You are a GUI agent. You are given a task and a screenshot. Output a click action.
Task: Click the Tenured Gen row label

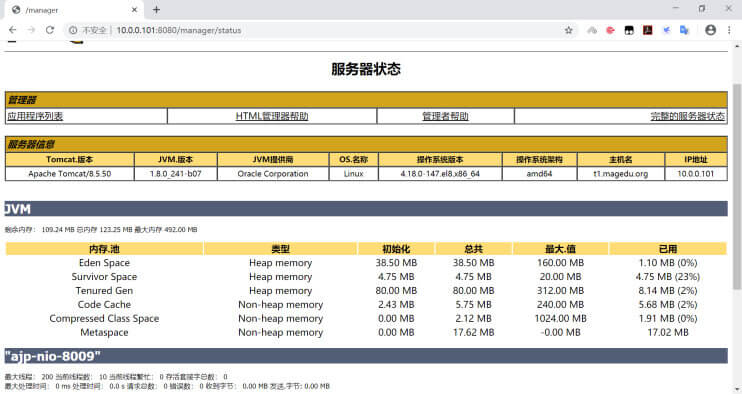[104, 290]
